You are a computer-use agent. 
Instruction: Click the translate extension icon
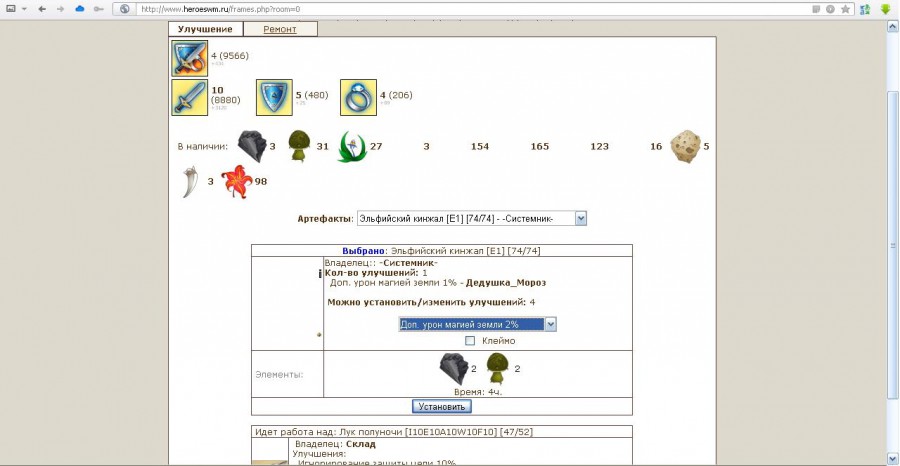coord(866,9)
